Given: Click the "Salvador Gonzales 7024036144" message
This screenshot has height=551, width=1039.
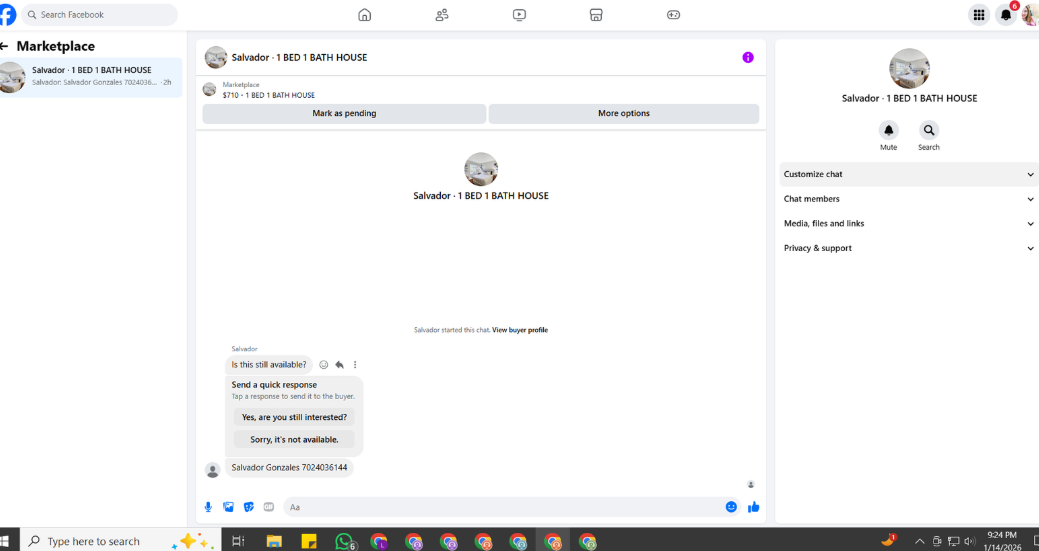Looking at the screenshot, I should 289,468.
